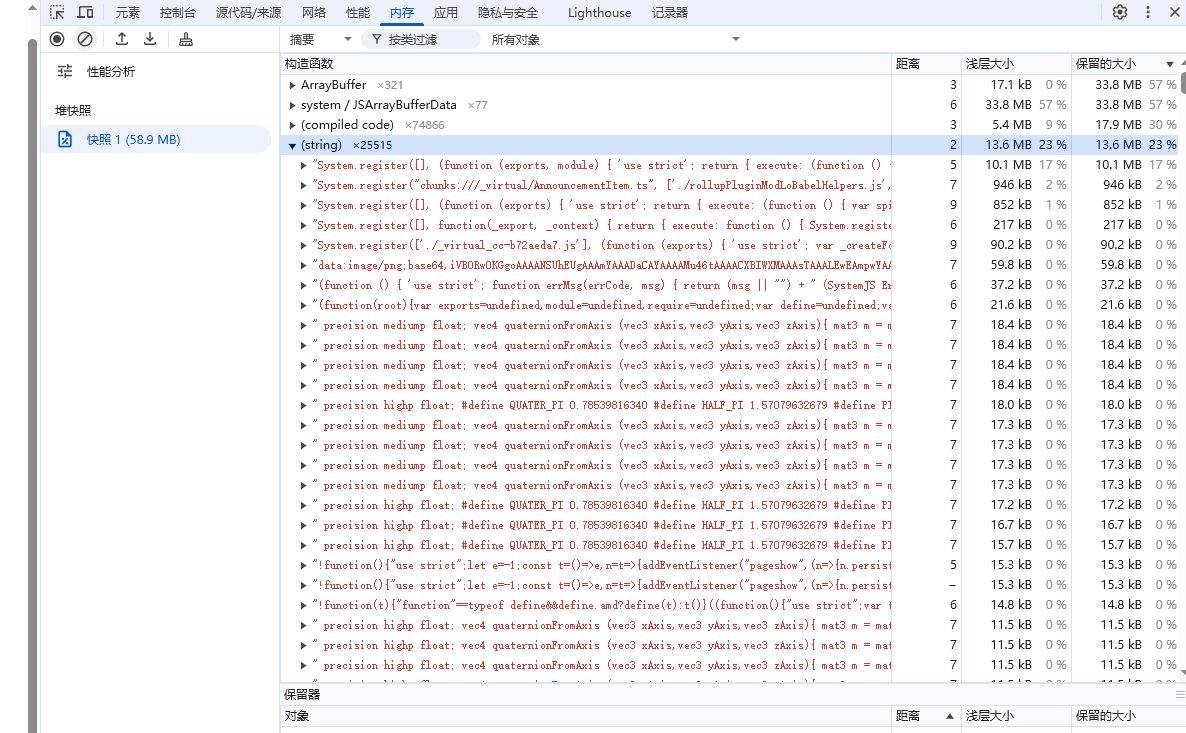Select 快照 1 (58.9 MB) snapshot

[x=156, y=139]
